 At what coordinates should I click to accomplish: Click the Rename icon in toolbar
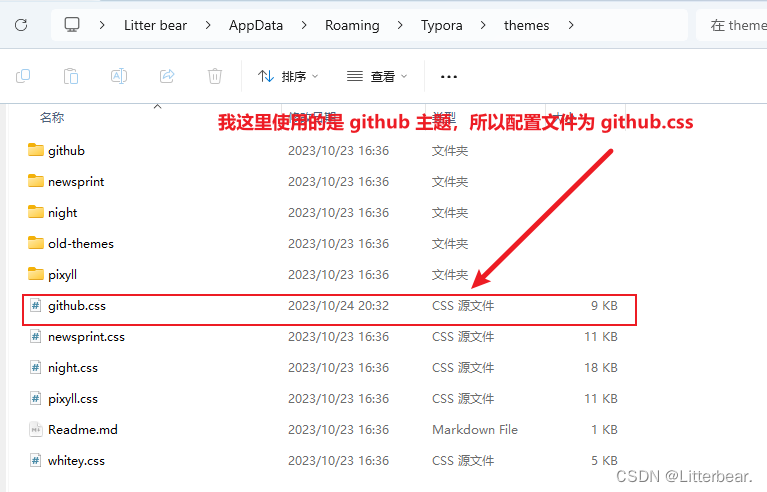click(119, 76)
